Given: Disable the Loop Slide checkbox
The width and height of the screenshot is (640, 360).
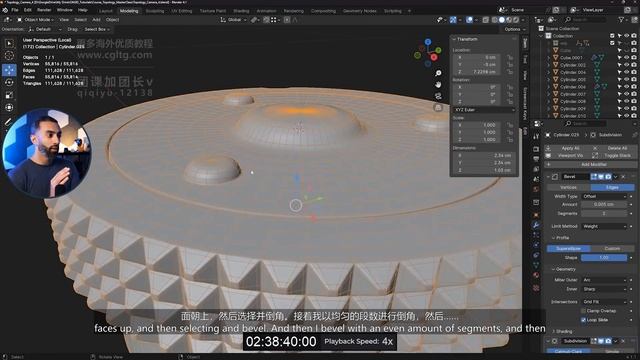Looking at the screenshot, I should point(583,320).
